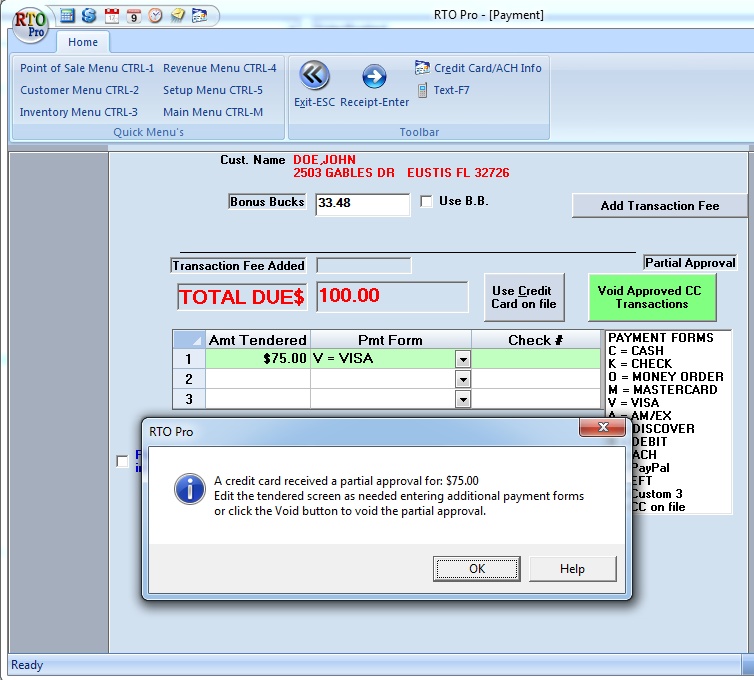Click the Receipt-Enter arrow icon
754x680 pixels.
tap(374, 76)
